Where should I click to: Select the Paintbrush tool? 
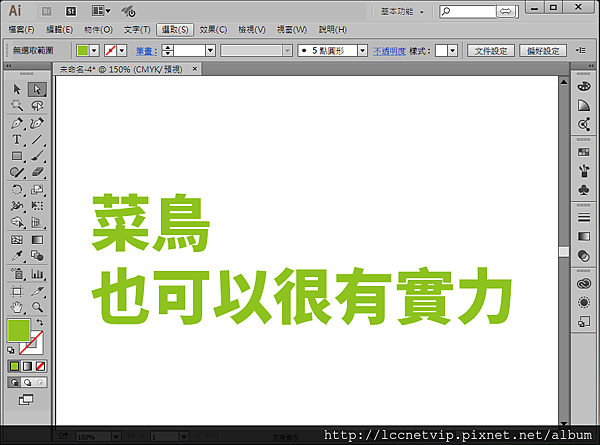coord(37,156)
